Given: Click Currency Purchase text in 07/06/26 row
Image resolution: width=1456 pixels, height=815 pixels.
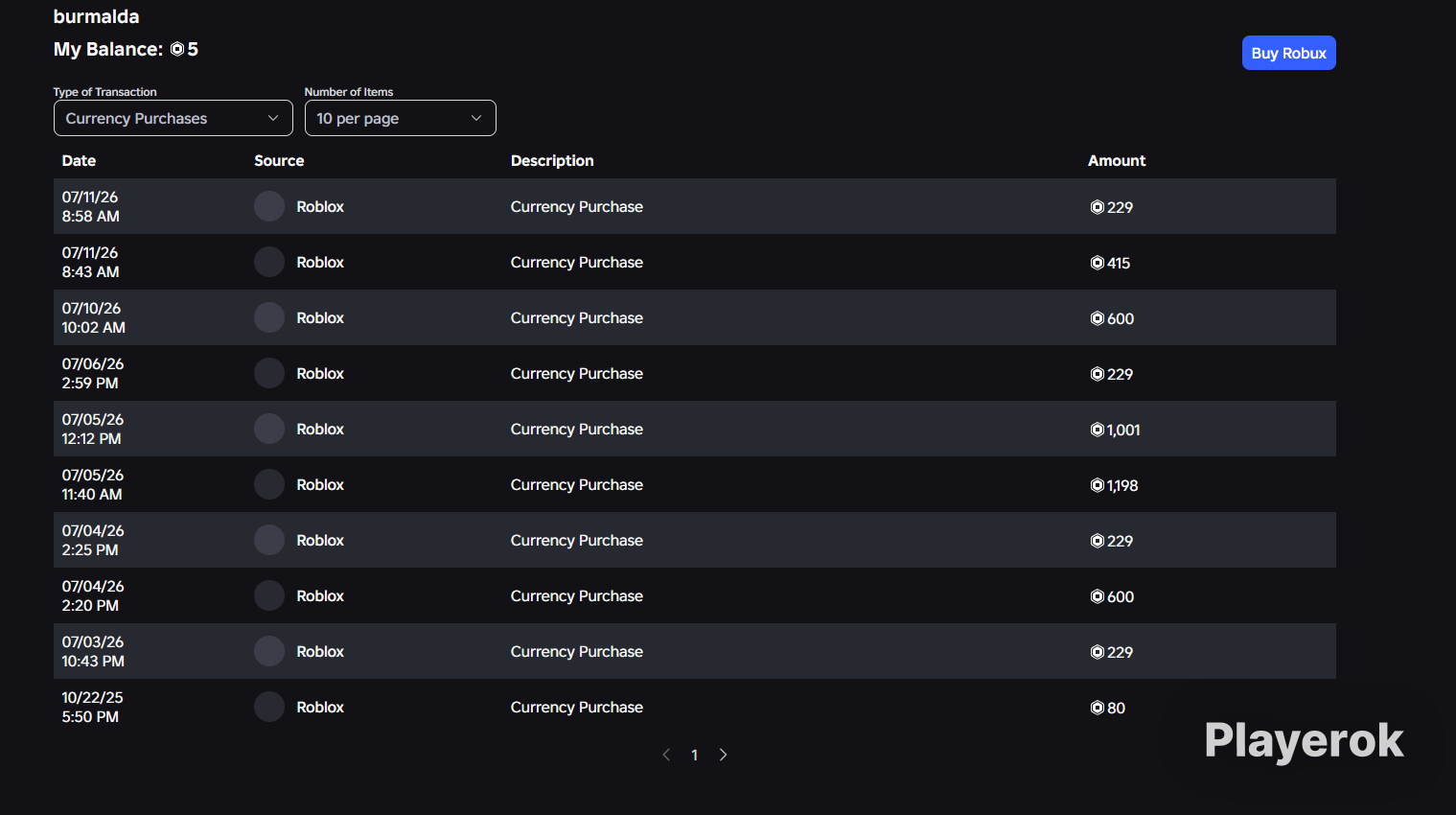Looking at the screenshot, I should (x=577, y=373).
